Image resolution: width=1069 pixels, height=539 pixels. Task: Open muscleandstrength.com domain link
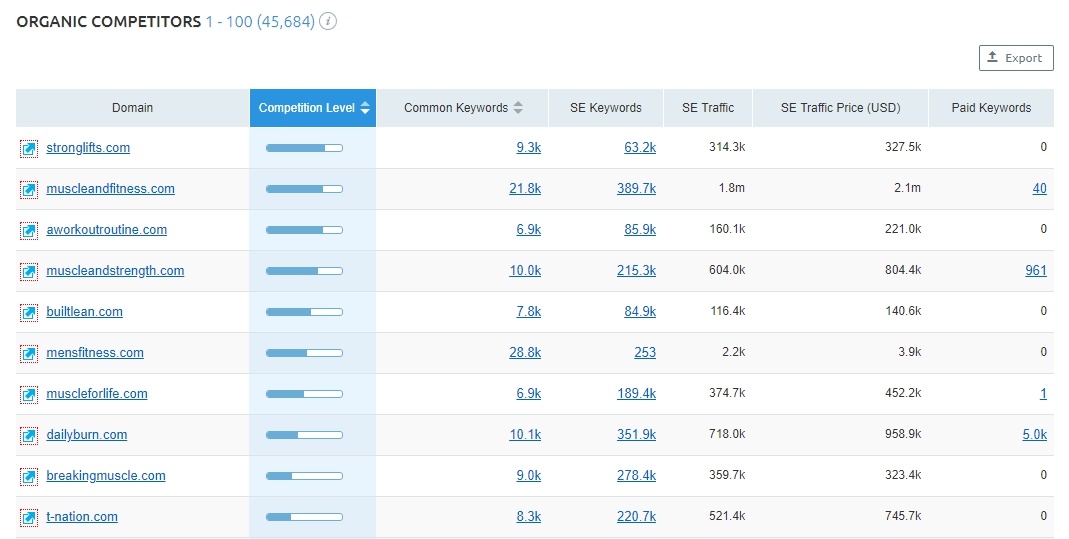pos(115,271)
